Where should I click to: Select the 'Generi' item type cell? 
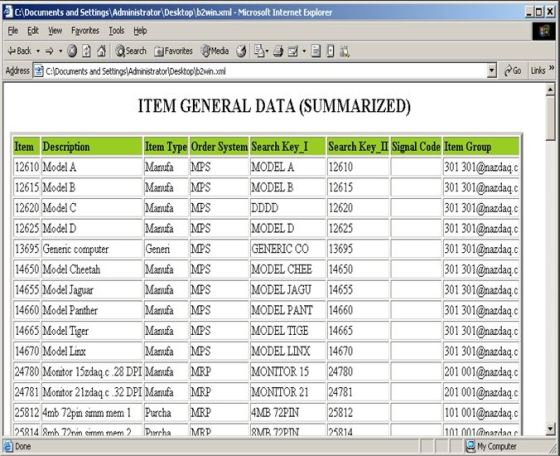click(166, 249)
